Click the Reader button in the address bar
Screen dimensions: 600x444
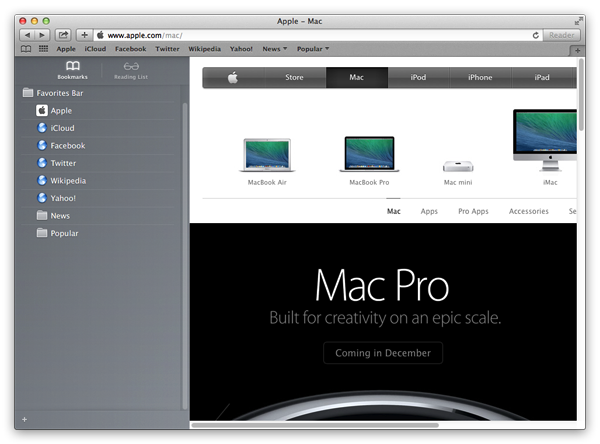(562, 35)
